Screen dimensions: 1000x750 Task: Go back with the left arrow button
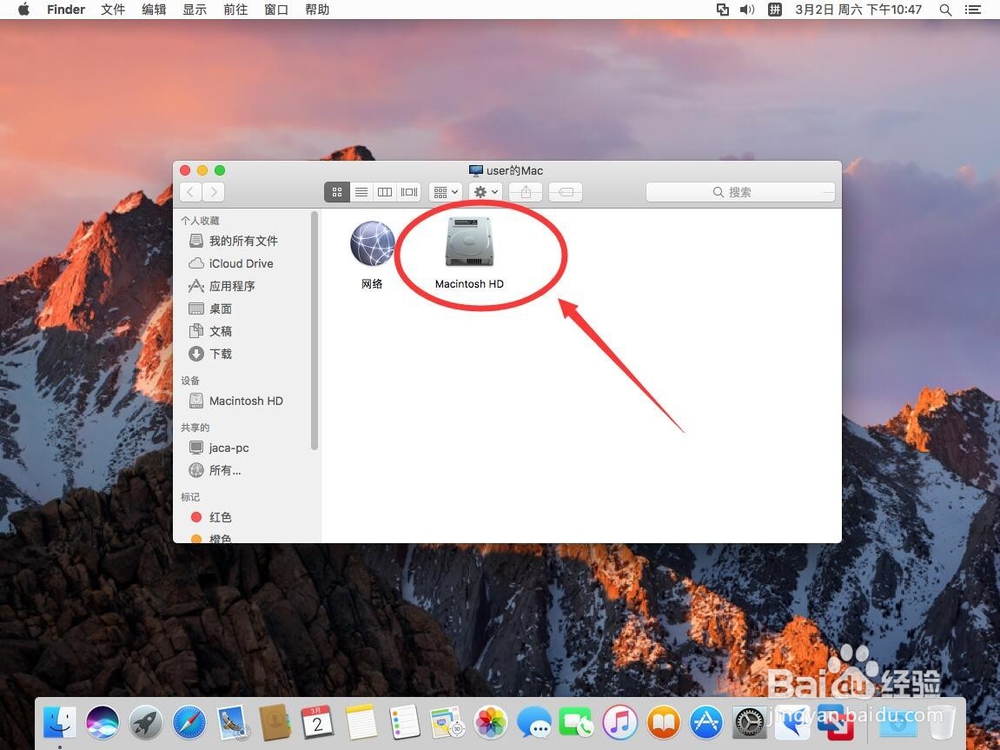(x=191, y=192)
